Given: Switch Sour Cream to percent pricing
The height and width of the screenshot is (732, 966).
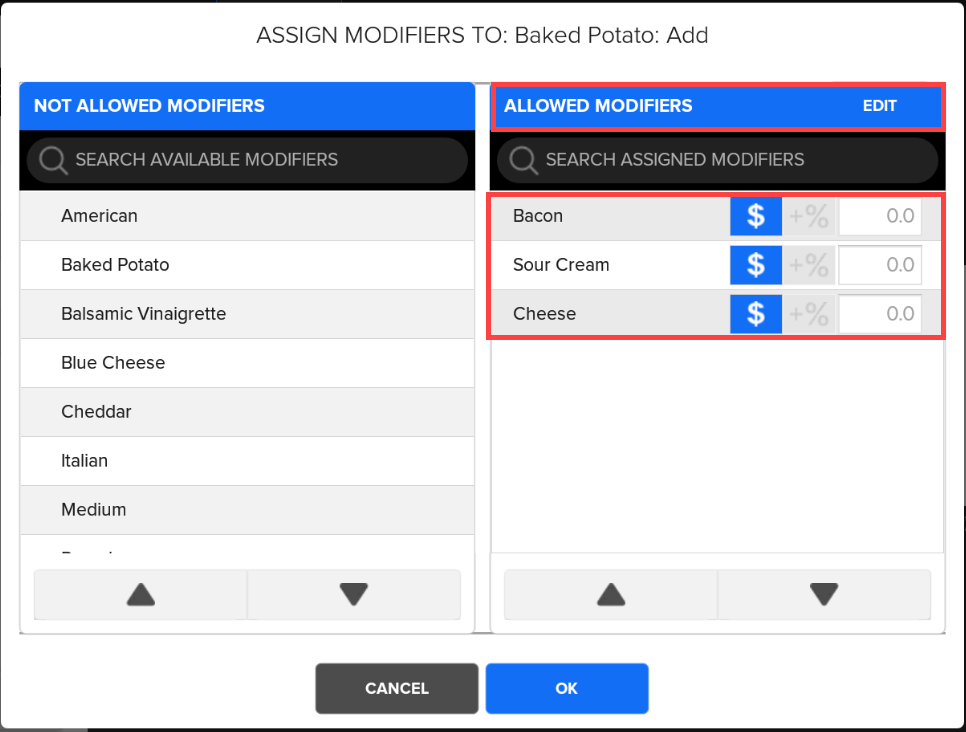Looking at the screenshot, I should (x=809, y=265).
